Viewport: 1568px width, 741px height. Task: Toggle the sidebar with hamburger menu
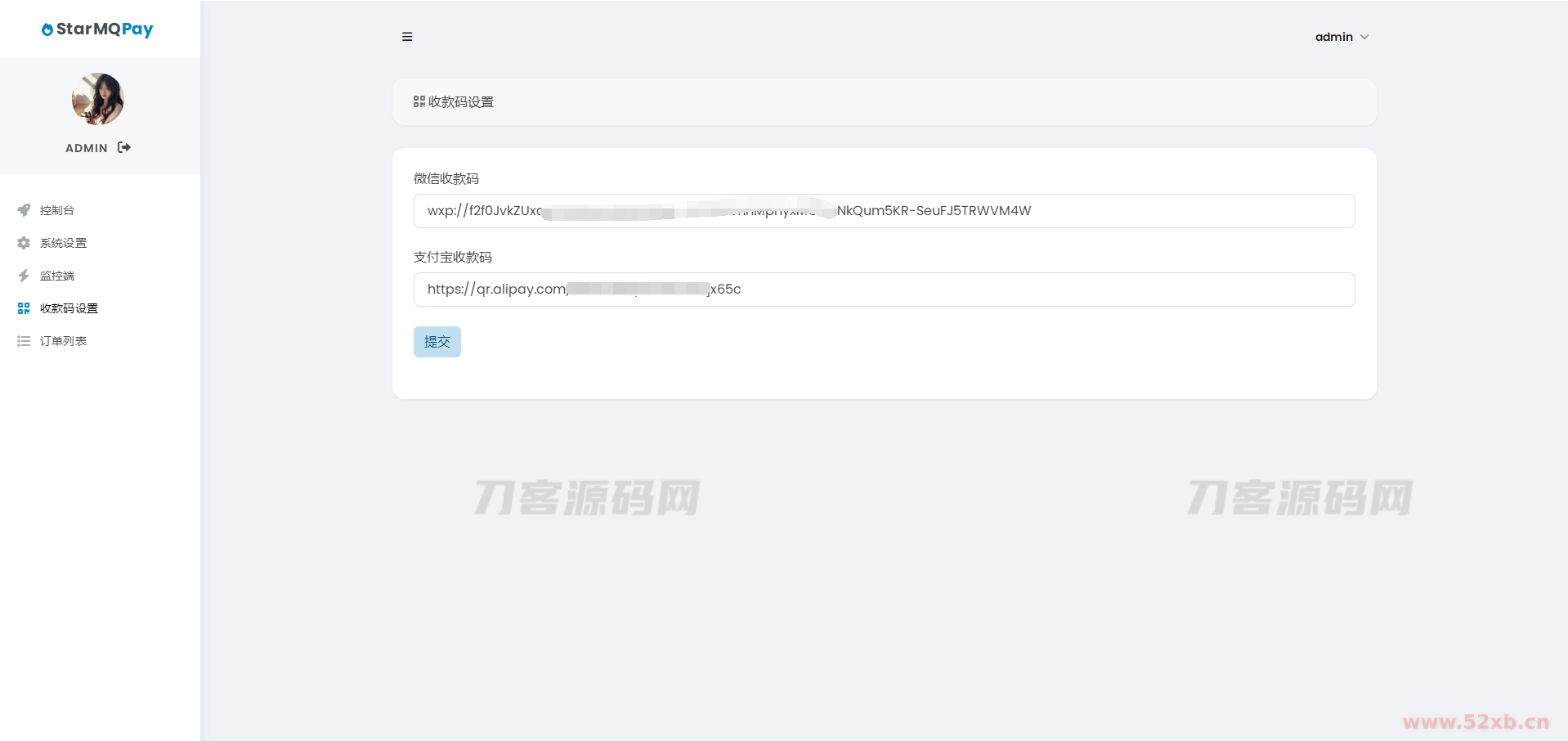[407, 37]
